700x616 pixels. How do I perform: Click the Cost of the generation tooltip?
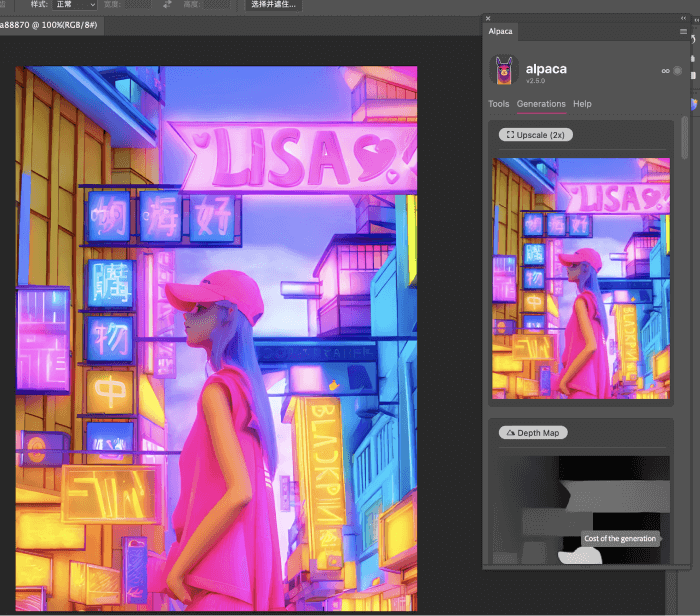coord(620,539)
